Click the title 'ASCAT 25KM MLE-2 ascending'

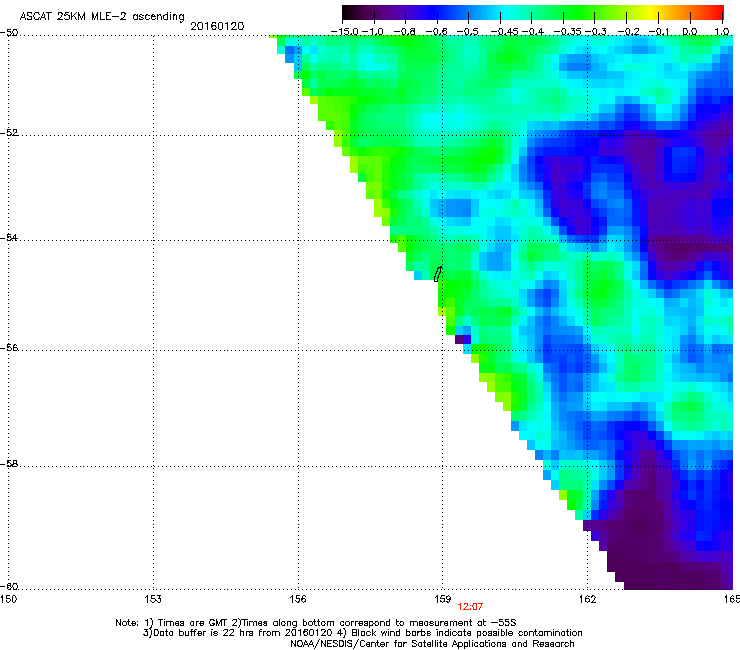pos(102,17)
